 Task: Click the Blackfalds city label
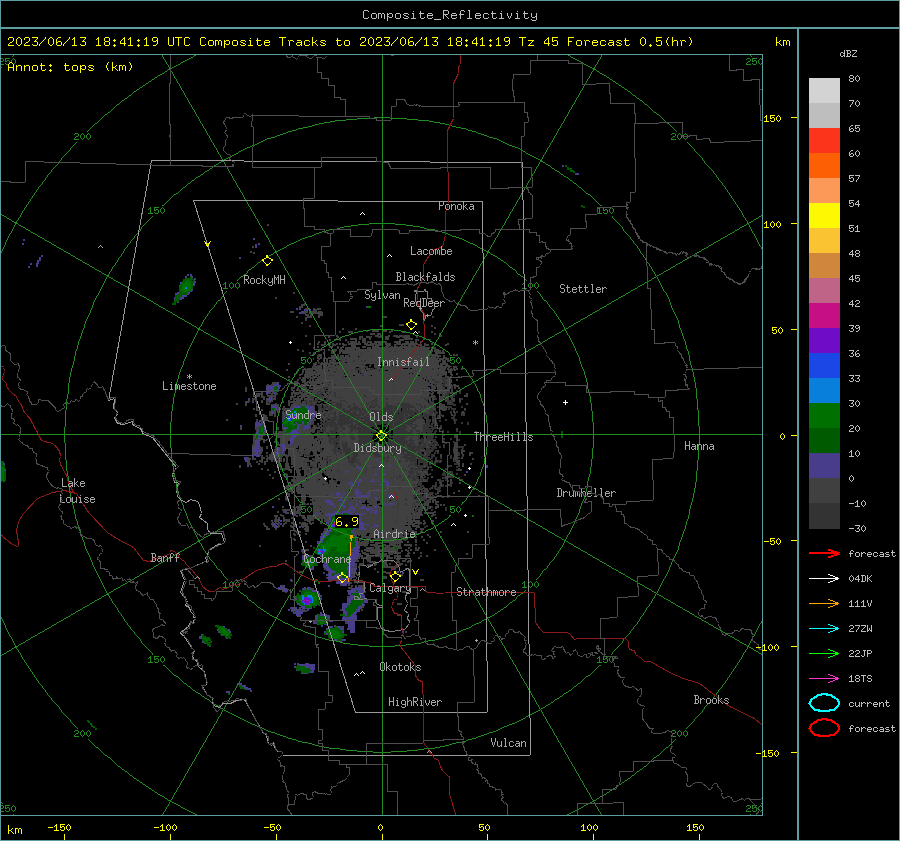coord(425,277)
